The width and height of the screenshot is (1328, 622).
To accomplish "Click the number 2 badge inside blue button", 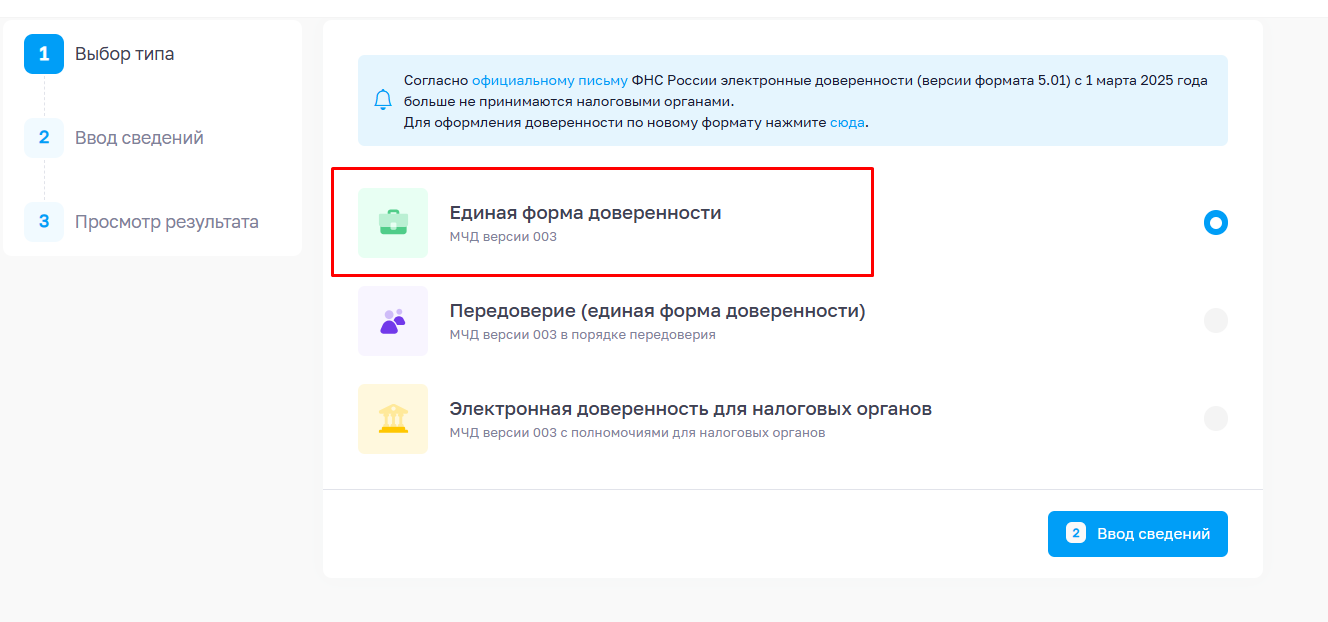I will [1076, 534].
